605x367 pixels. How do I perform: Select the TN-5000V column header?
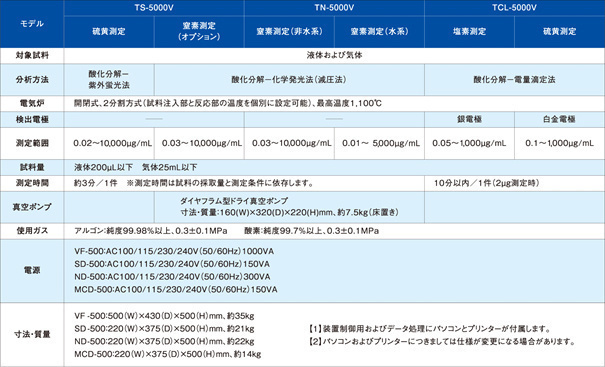pyautogui.click(x=334, y=8)
